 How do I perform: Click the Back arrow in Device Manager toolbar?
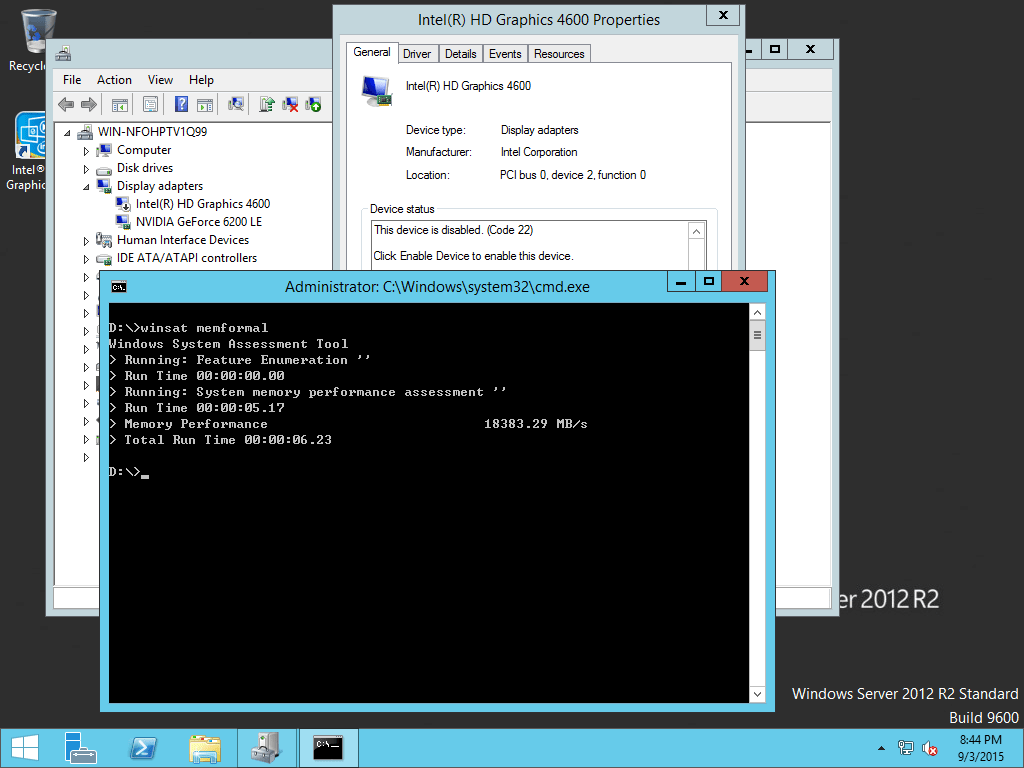click(x=66, y=104)
